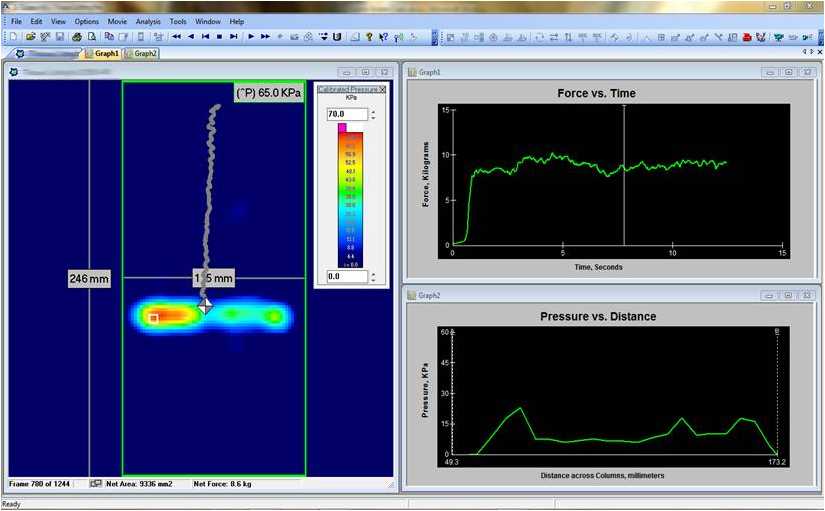Click the Open folder icon in toolbar
This screenshot has width=825, height=511.
tap(31, 37)
